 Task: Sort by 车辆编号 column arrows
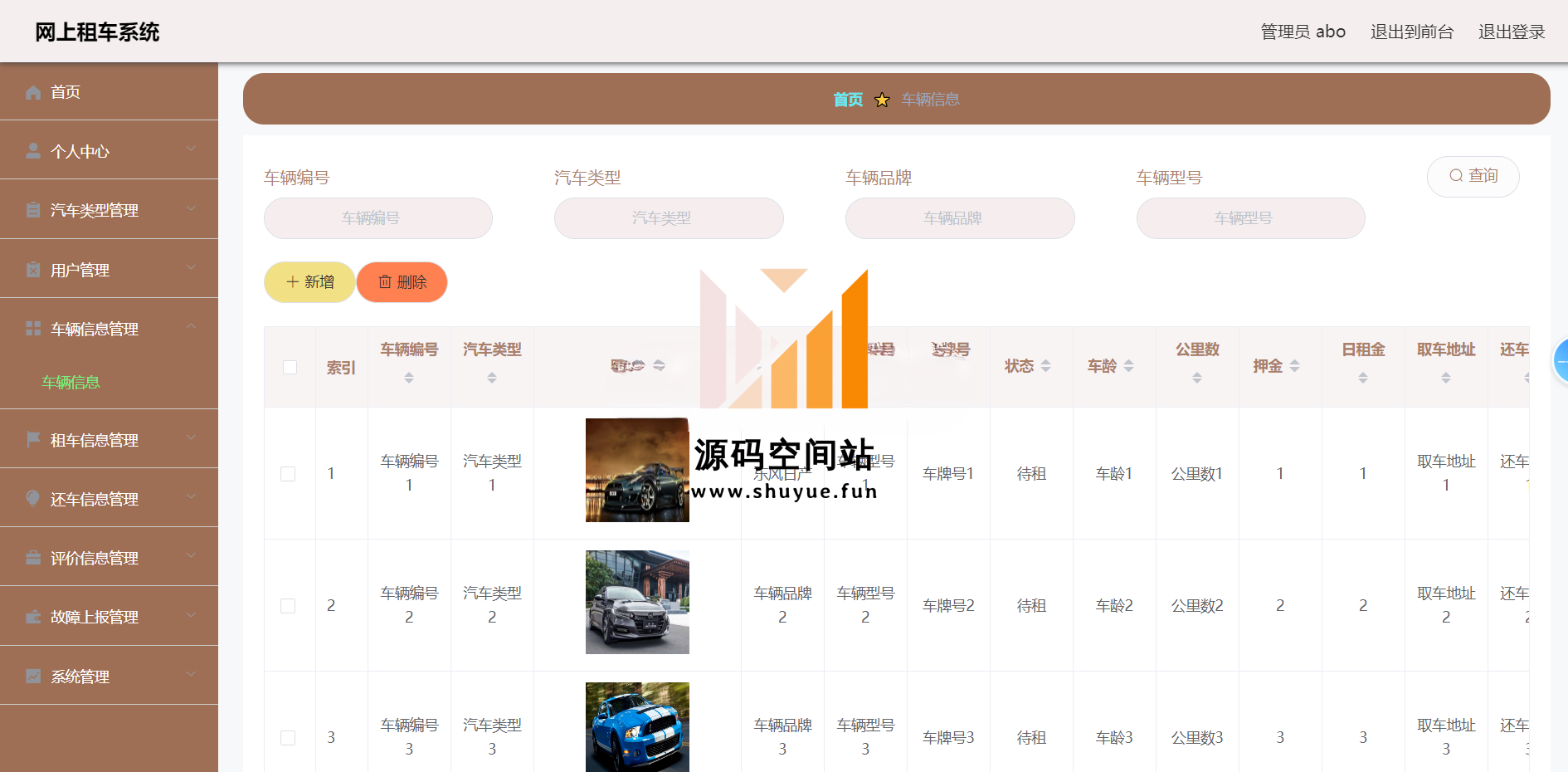(409, 378)
